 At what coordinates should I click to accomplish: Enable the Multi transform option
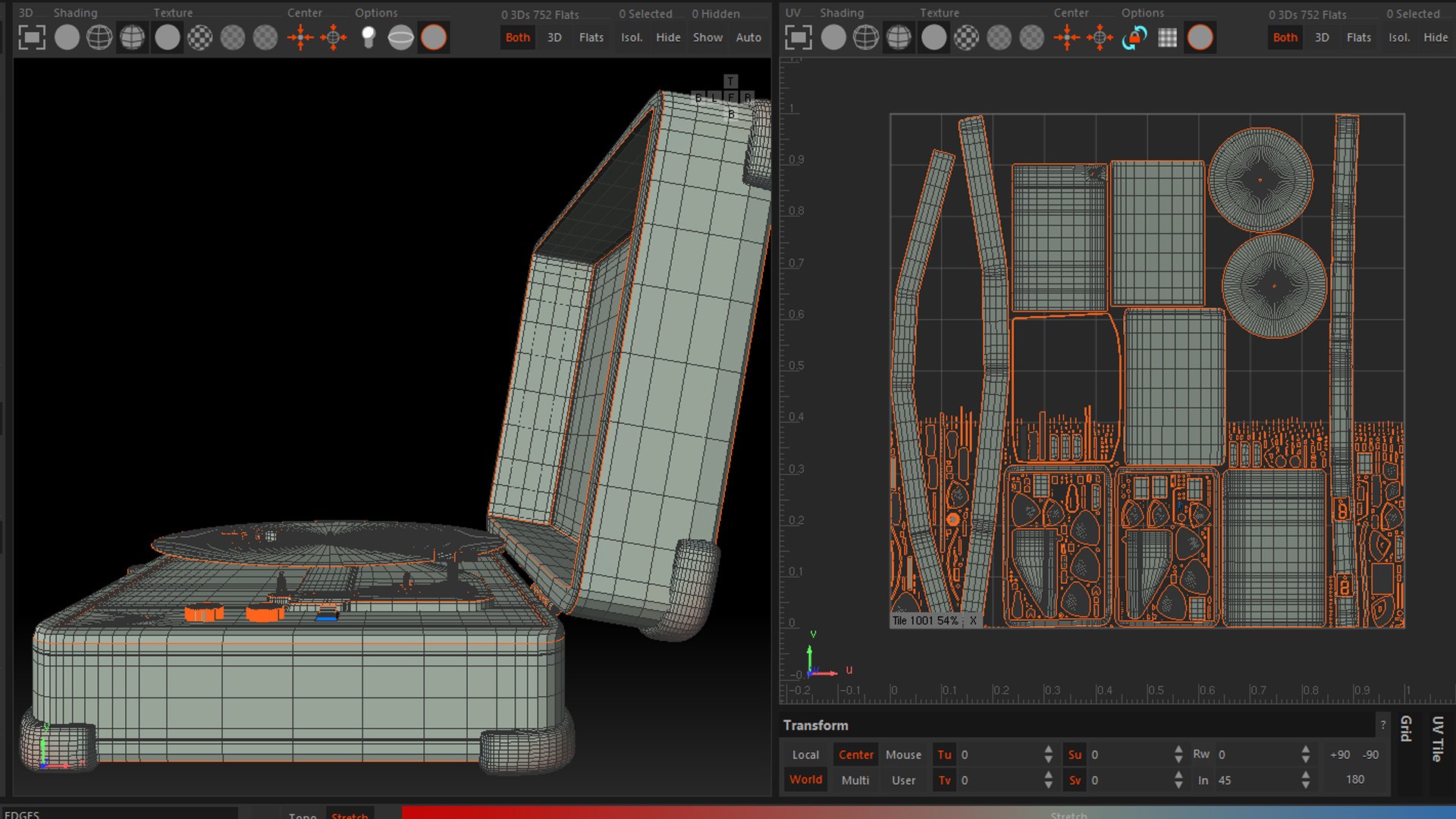point(855,780)
